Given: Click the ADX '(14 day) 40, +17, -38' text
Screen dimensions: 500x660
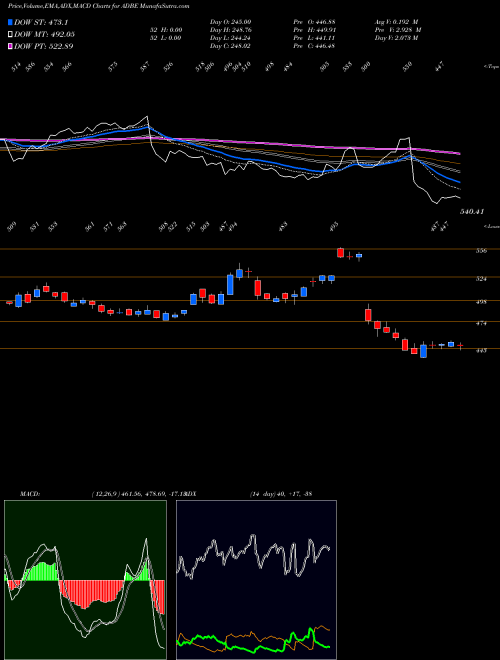Looking at the screenshot, I should pyautogui.click(x=281, y=494).
